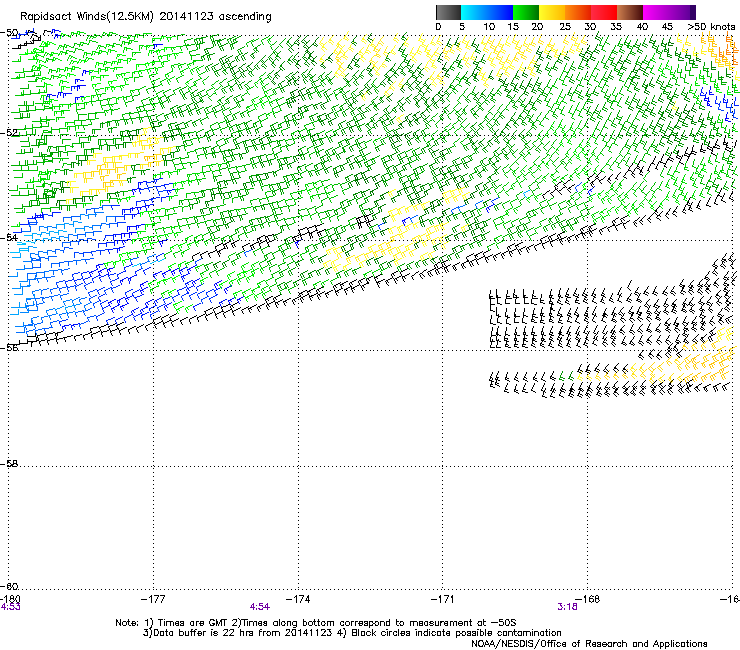Click the 'Times are GMT' note line
This screenshot has width=740, height=650.
(x=316, y=623)
